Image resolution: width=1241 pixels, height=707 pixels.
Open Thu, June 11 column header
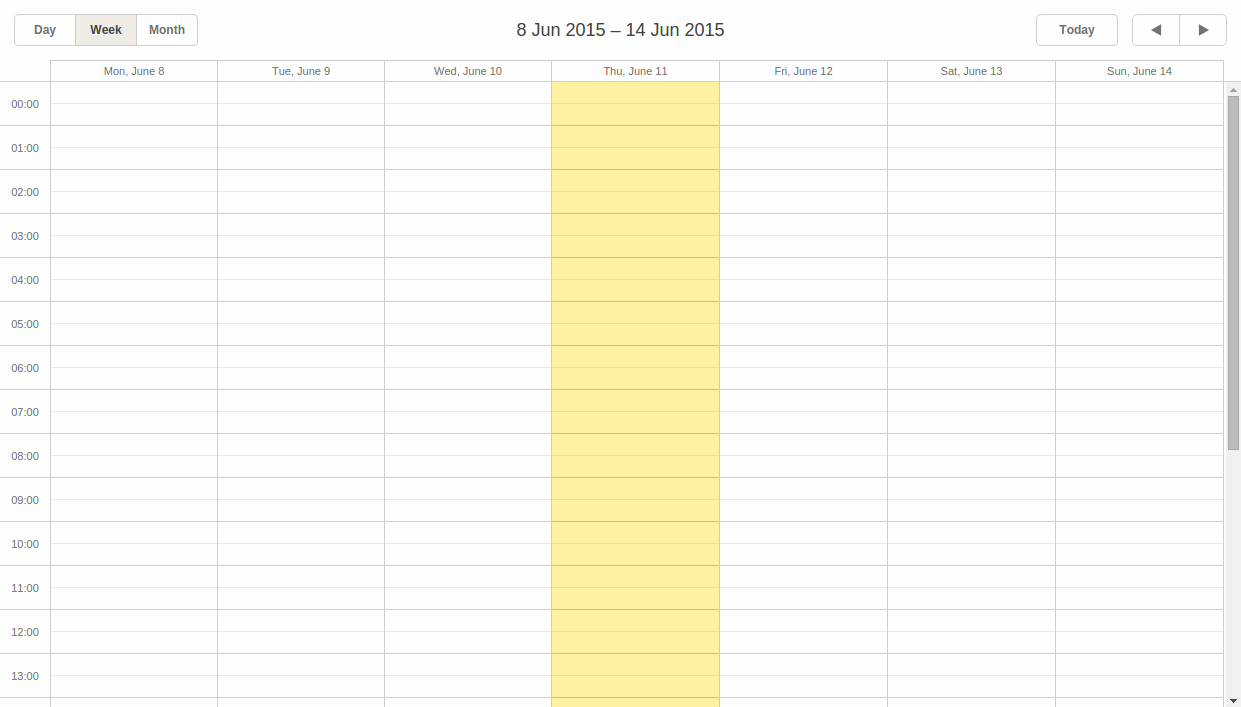pyautogui.click(x=635, y=71)
